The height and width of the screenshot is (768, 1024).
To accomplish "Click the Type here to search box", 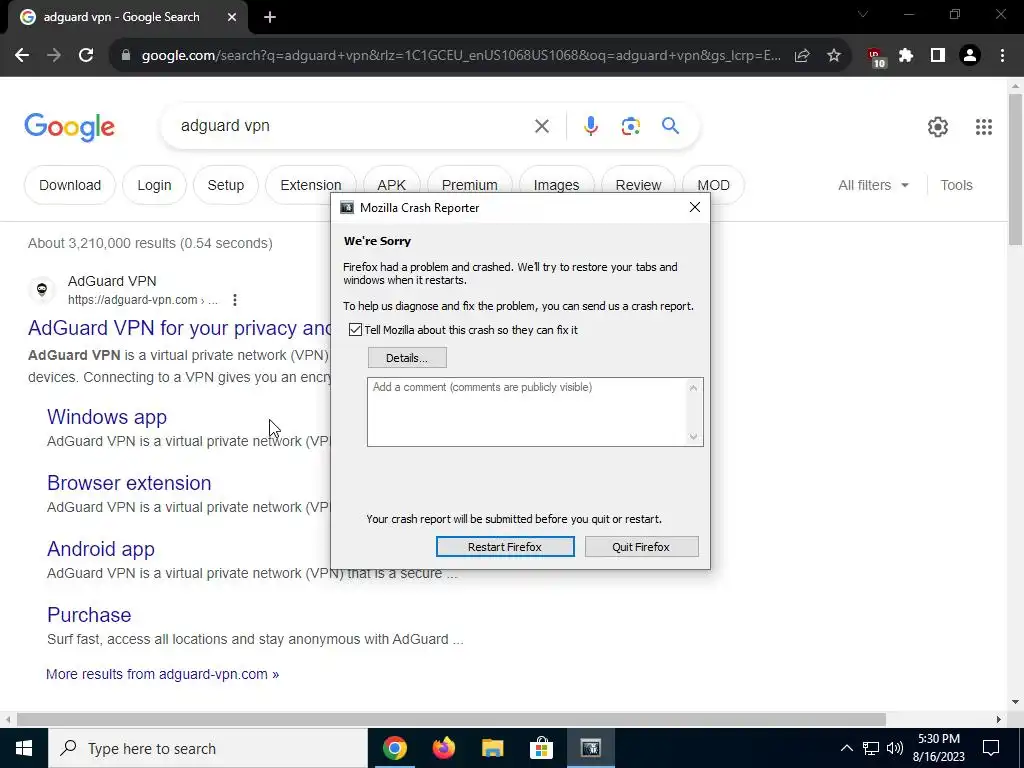I will (208, 748).
